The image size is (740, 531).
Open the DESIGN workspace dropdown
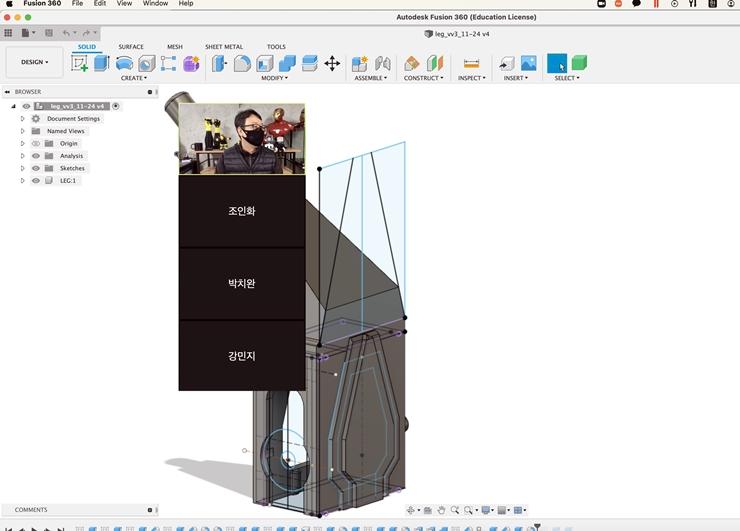[34, 62]
